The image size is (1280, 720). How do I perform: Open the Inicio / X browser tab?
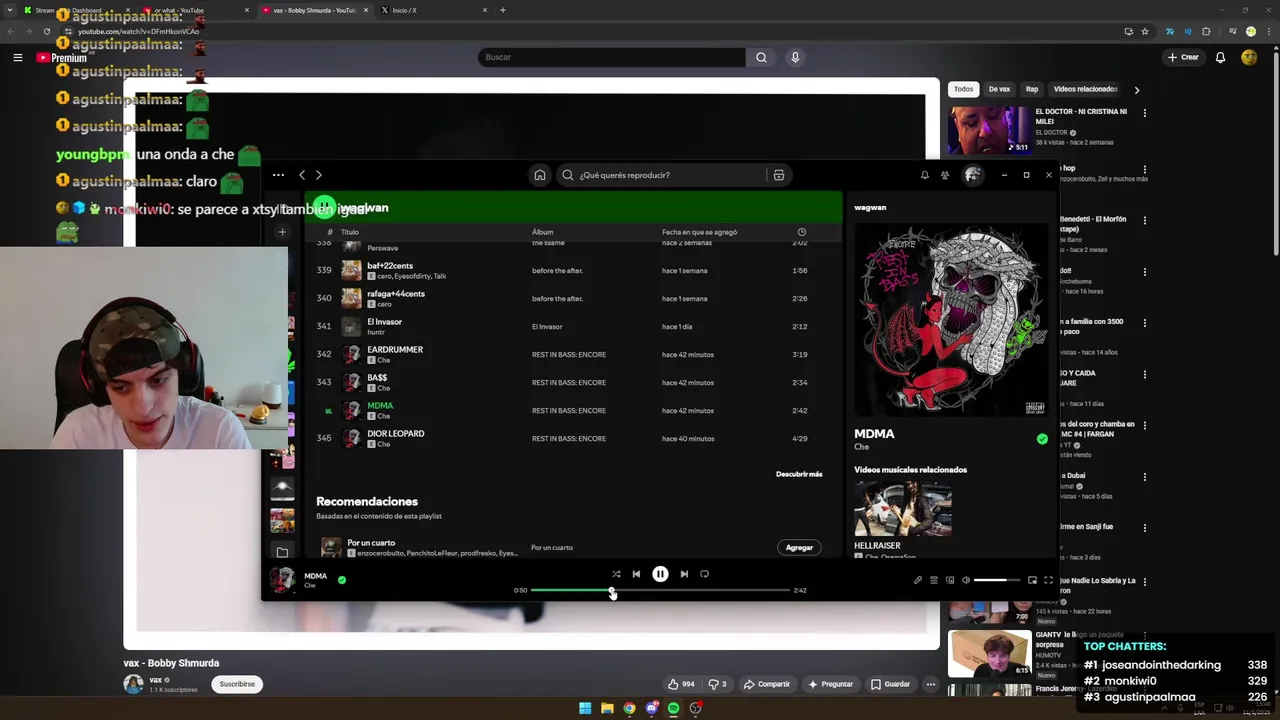tap(434, 10)
